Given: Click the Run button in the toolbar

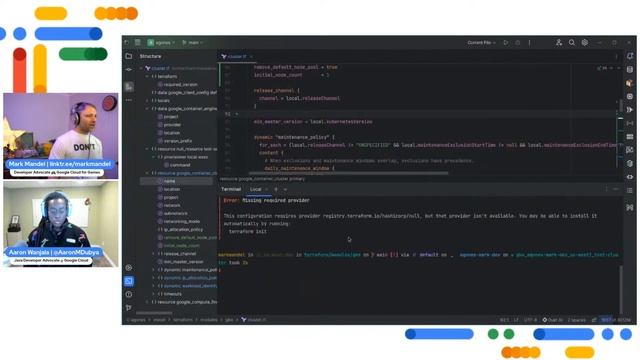Looking at the screenshot, I should [506, 42].
